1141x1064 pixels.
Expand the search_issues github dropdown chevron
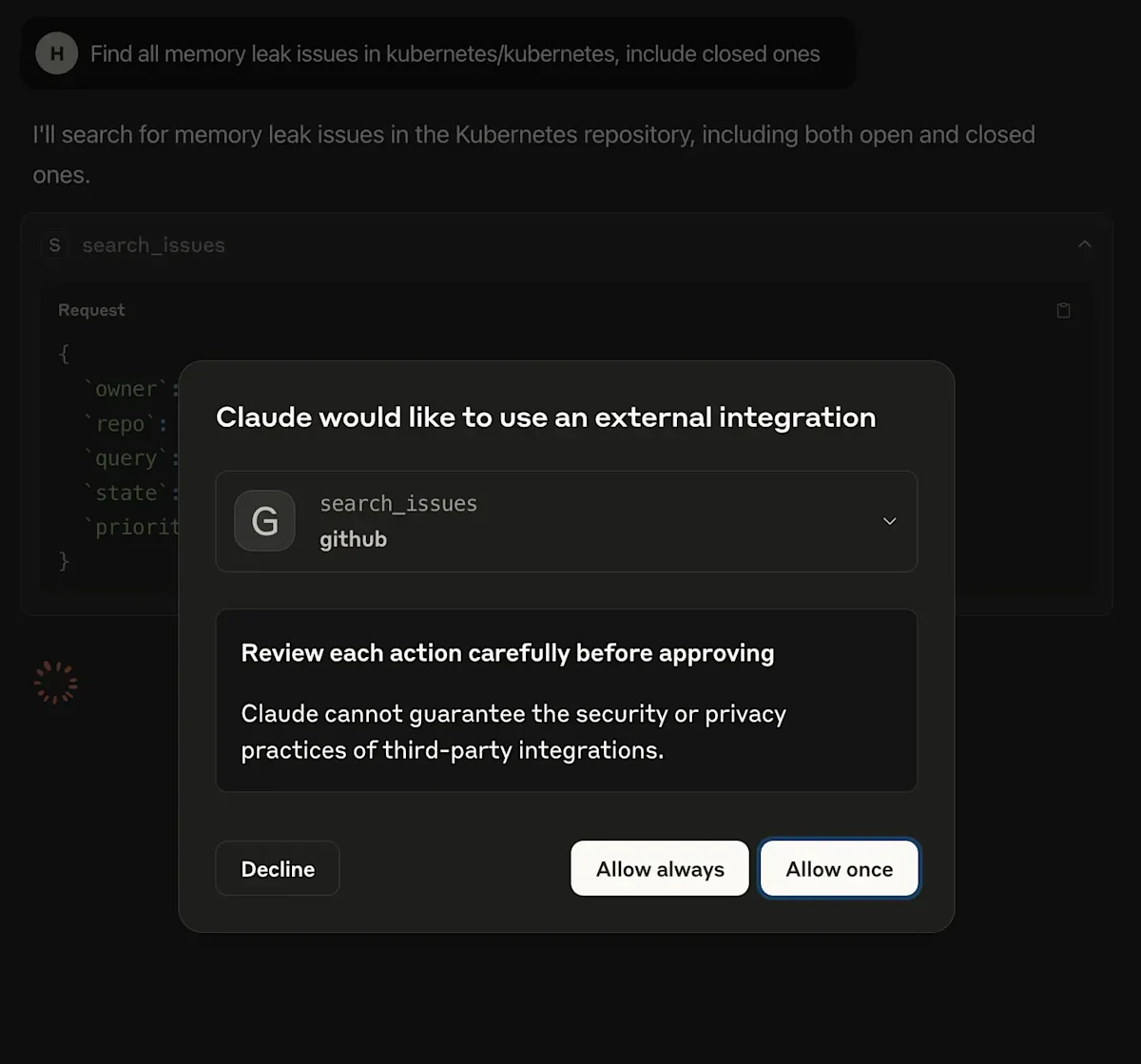coord(890,521)
